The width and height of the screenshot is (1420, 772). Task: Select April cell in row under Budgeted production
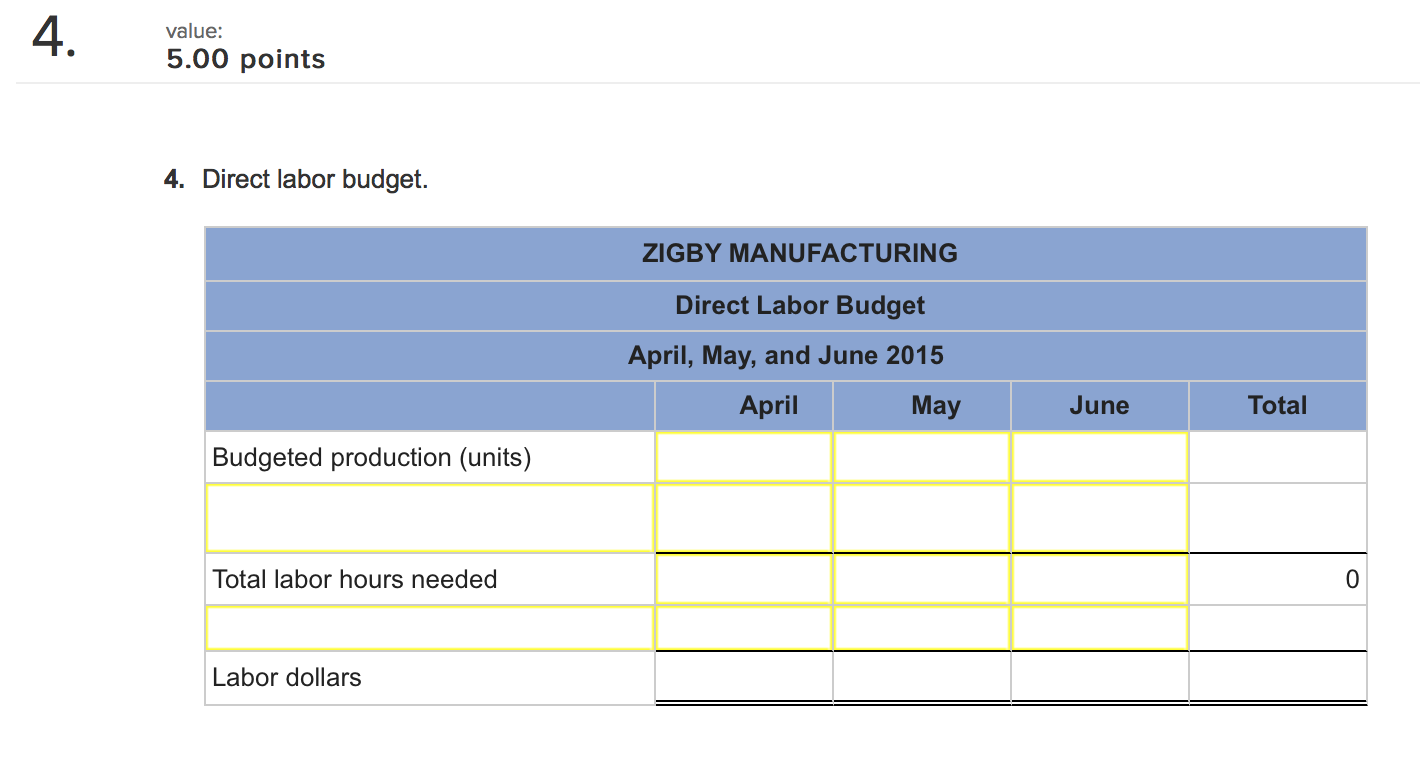click(744, 518)
